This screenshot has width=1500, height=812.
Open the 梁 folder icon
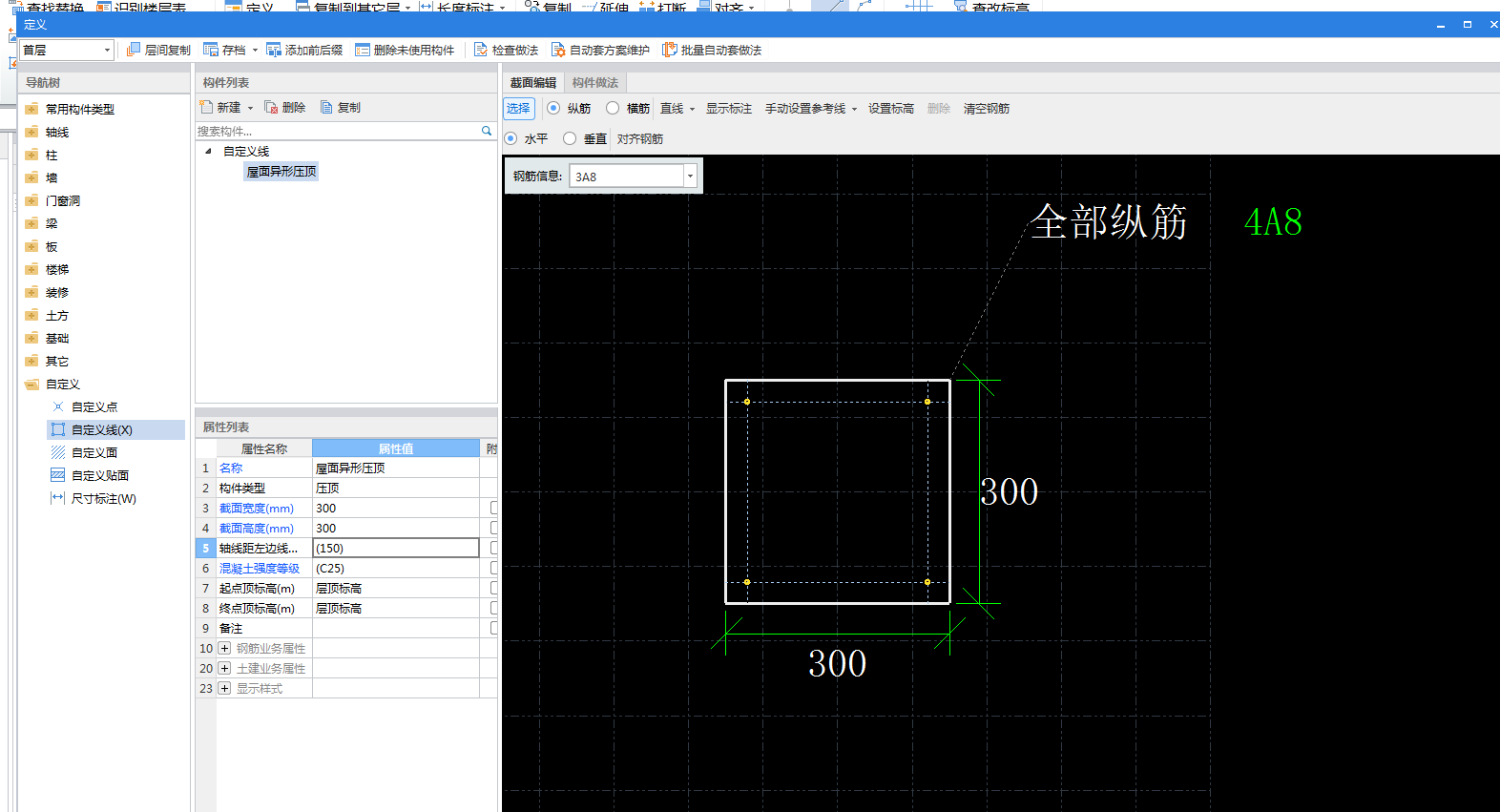tap(31, 223)
